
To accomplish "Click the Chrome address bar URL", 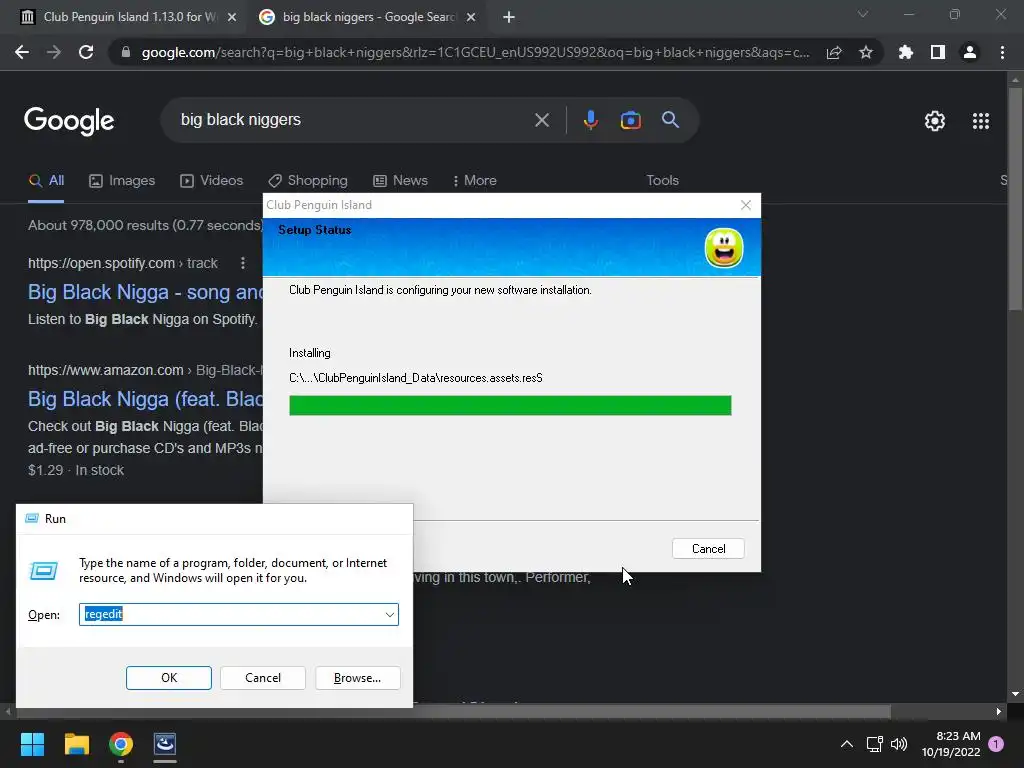I will 475,52.
